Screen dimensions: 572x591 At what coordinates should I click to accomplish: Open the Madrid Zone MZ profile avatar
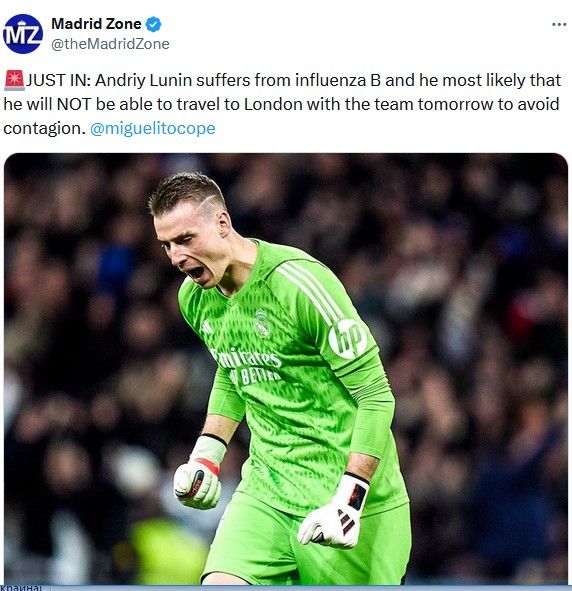pos(23,34)
